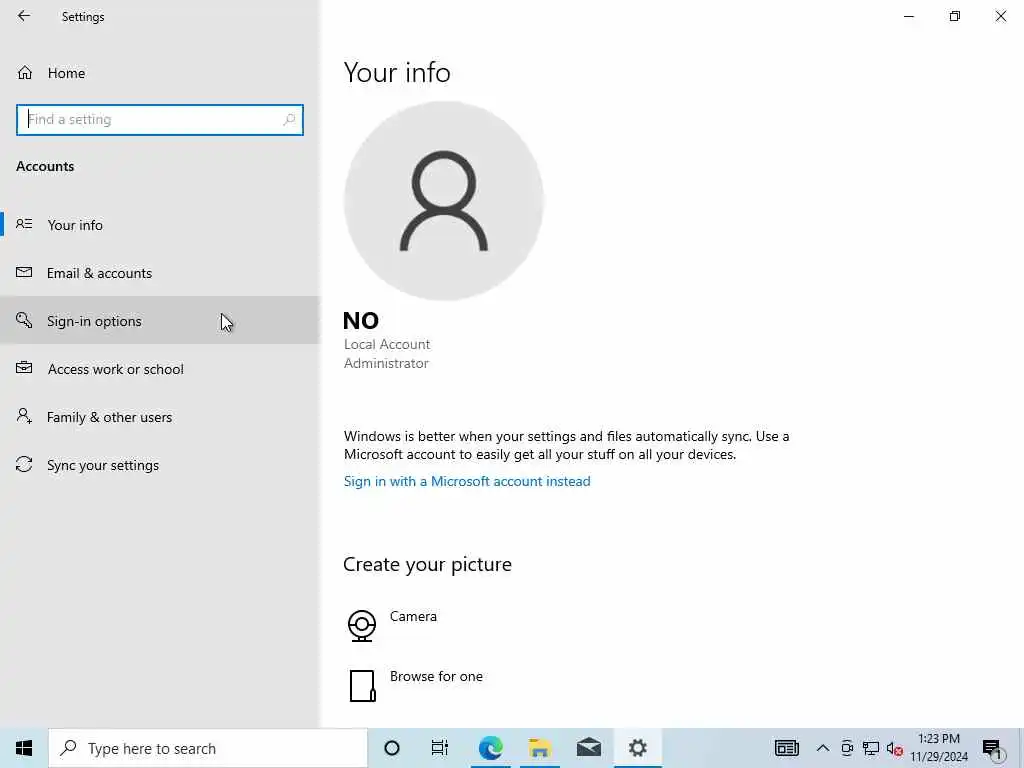This screenshot has width=1024, height=768.
Task: Click the Accounts heading in the sidebar
Action: (x=45, y=167)
